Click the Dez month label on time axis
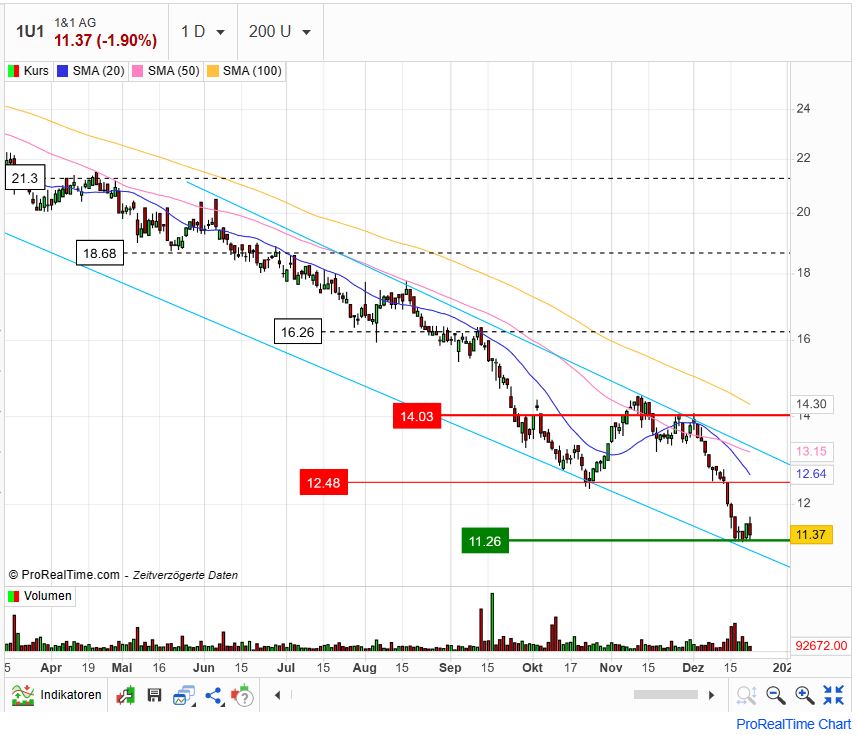The image size is (857, 735). [x=693, y=668]
